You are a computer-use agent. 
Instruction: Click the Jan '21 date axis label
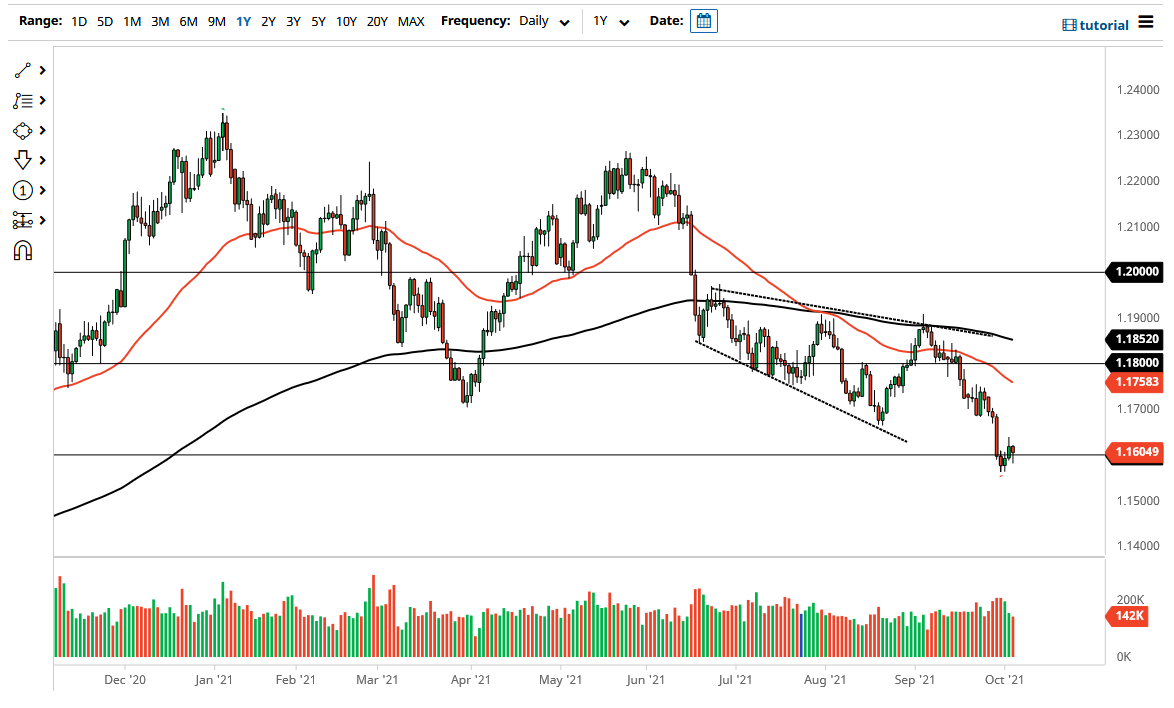coord(213,680)
